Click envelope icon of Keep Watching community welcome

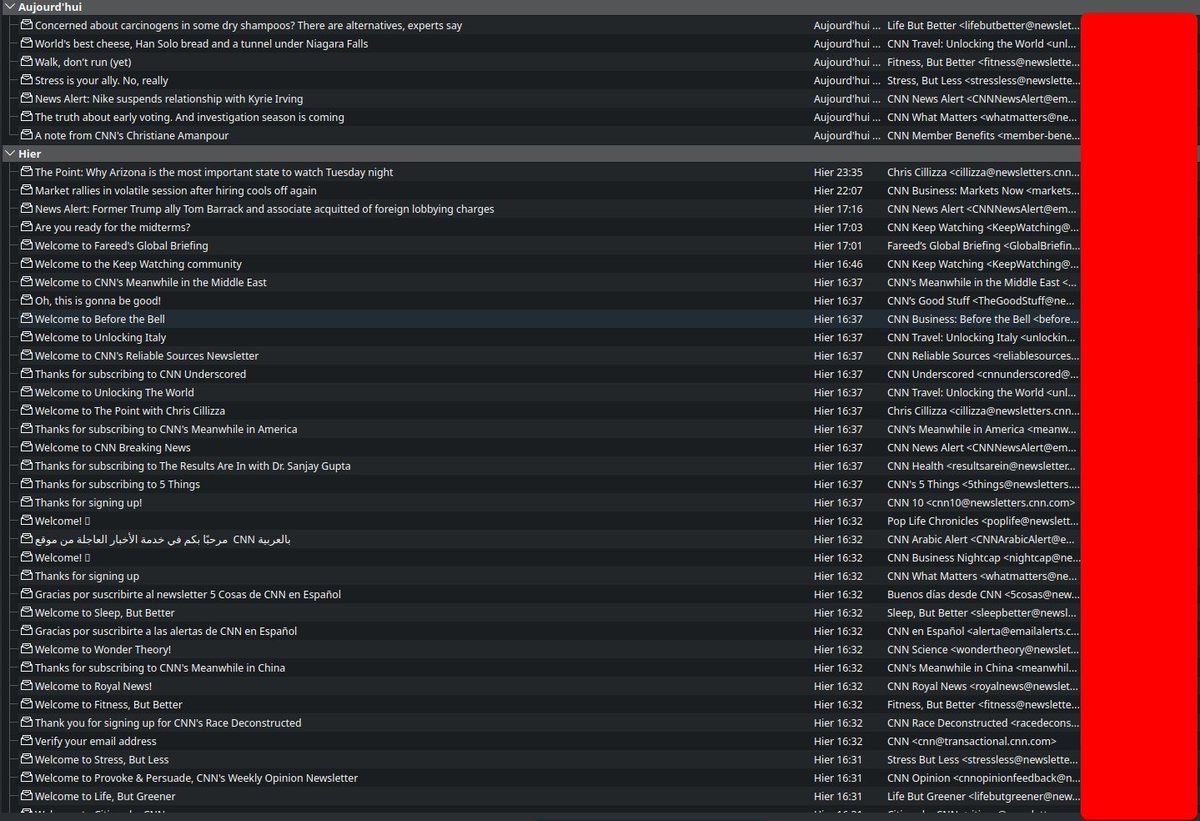pyautogui.click(x=27, y=264)
